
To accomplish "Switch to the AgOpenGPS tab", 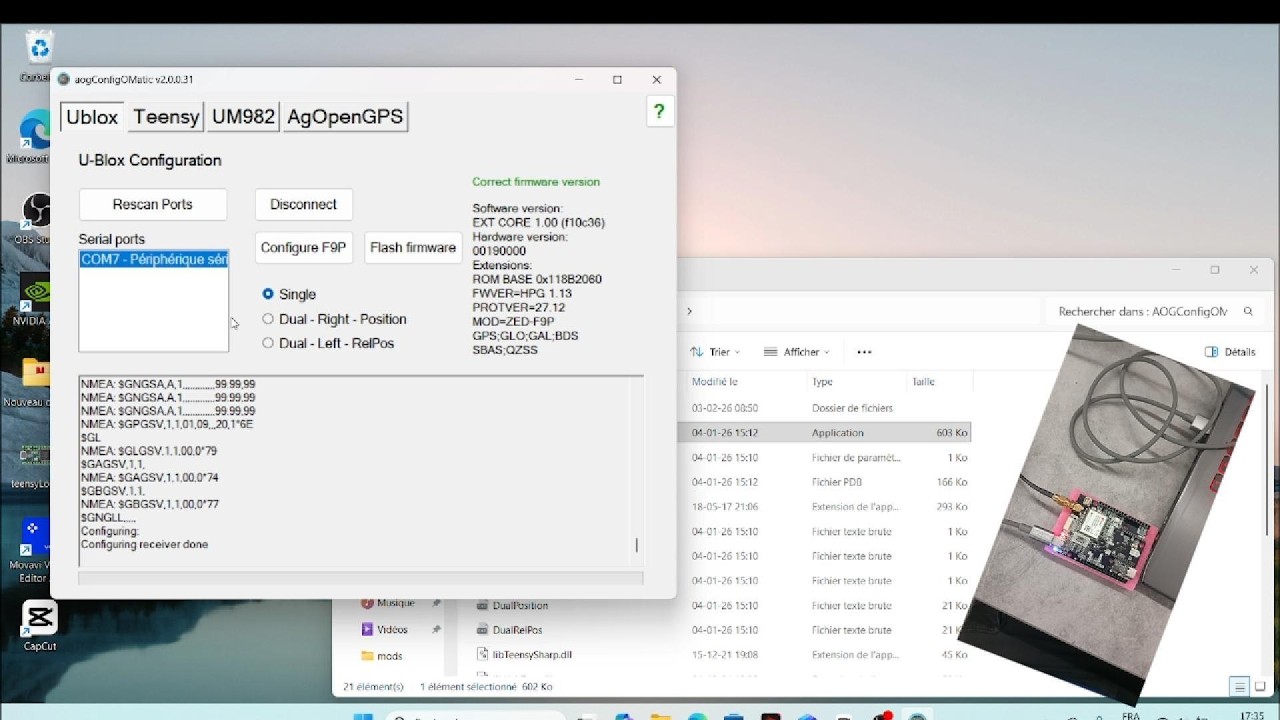I will pyautogui.click(x=345, y=117).
